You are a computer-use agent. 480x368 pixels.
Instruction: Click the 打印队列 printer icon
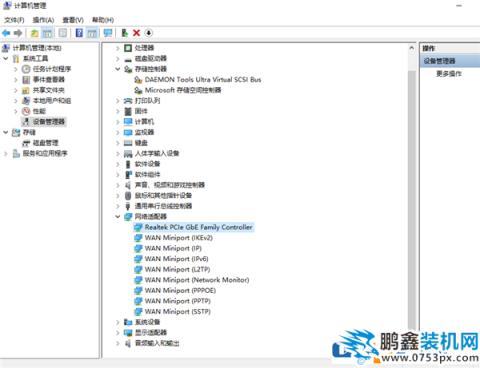point(128,101)
